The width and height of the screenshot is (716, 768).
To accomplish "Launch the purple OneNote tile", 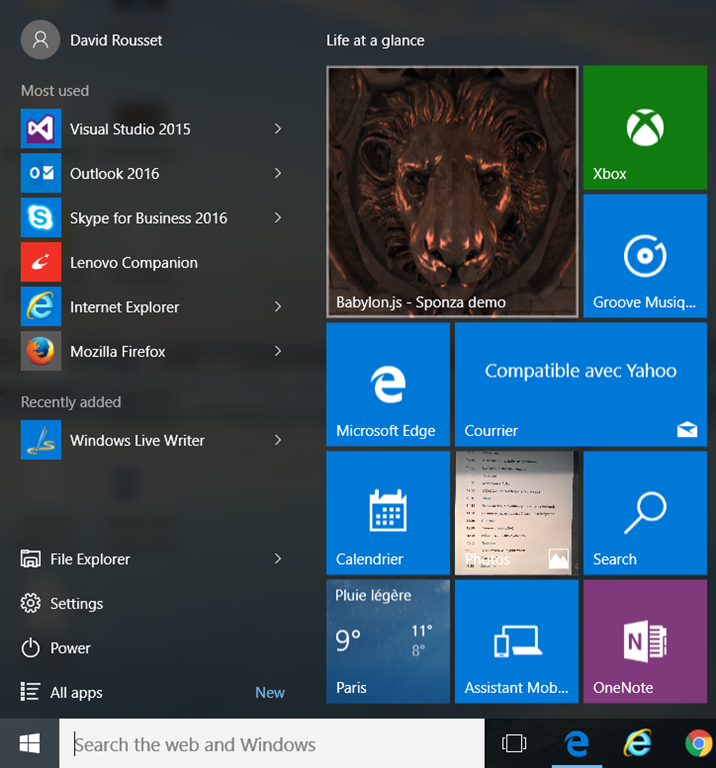I will coord(645,642).
